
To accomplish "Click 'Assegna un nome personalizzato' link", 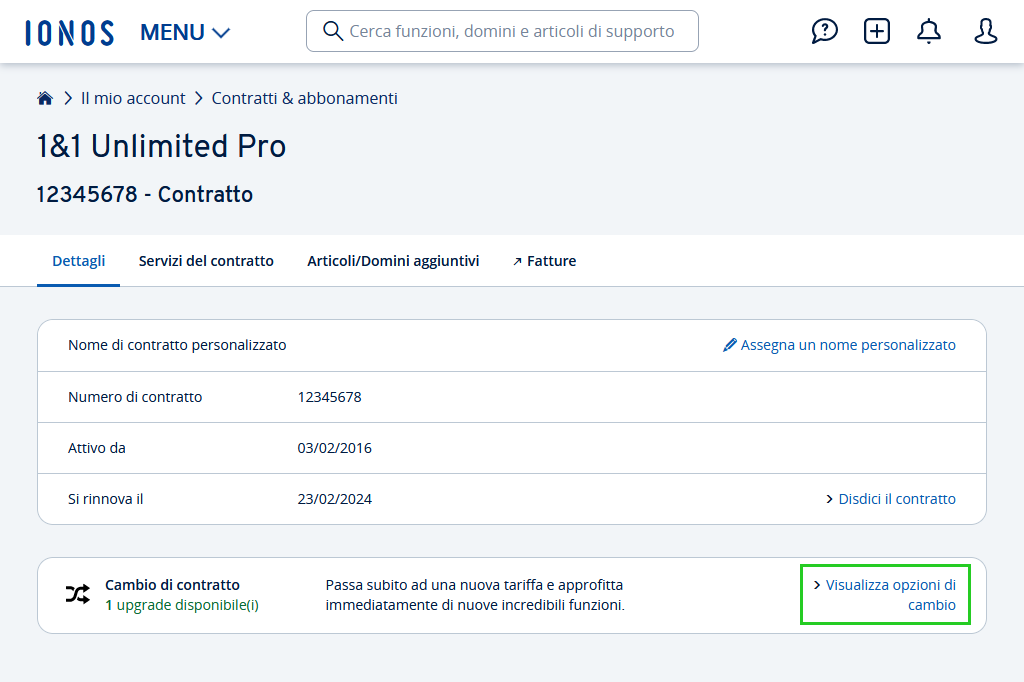I will (x=848, y=345).
